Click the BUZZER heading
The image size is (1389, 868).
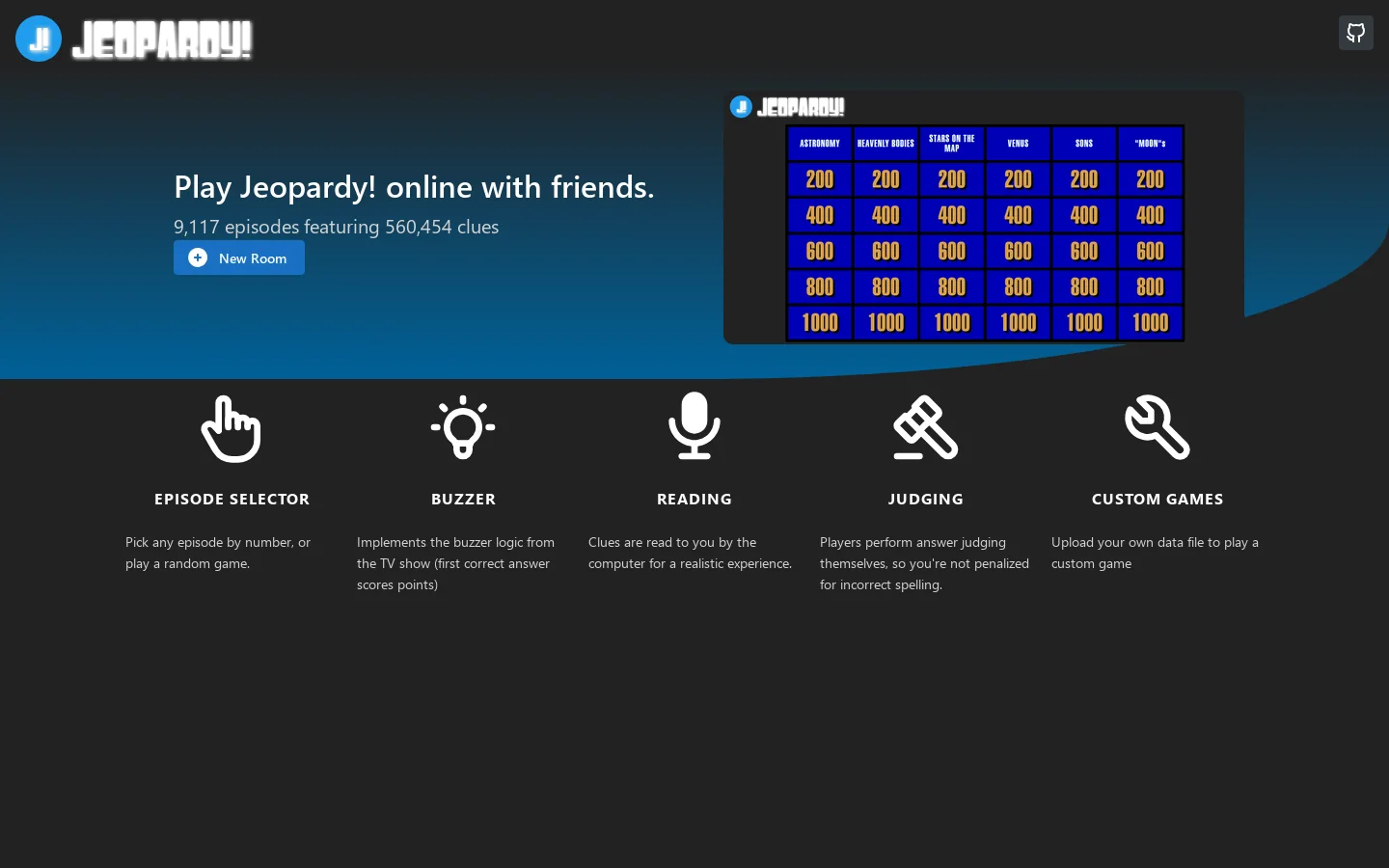click(463, 499)
